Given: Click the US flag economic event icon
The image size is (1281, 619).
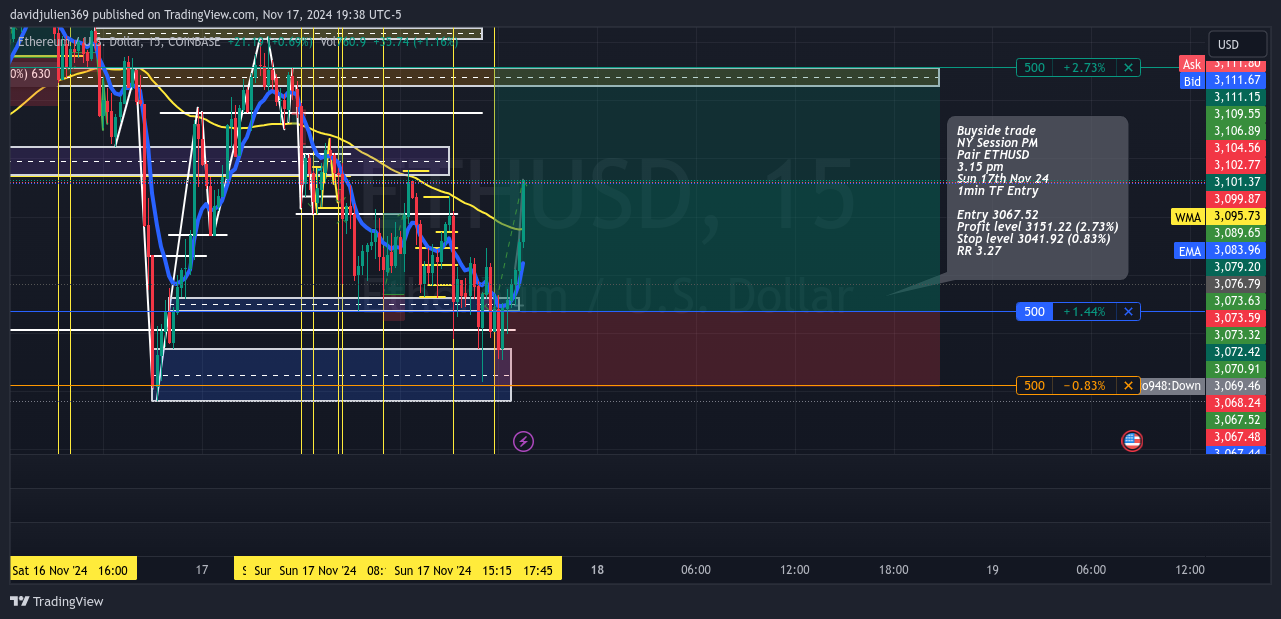Looking at the screenshot, I should (x=1132, y=441).
